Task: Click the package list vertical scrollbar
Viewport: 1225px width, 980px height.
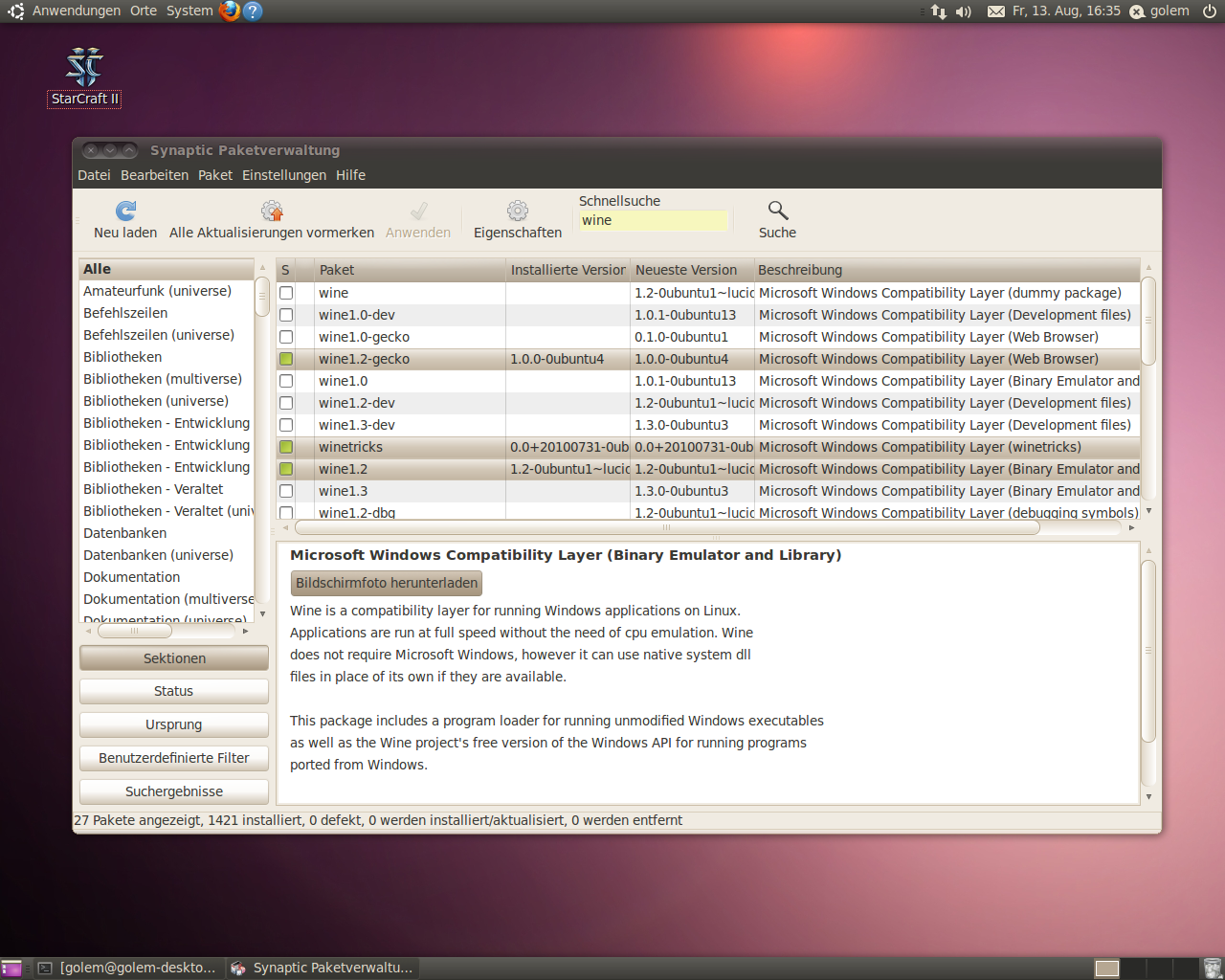Action: click(1148, 321)
